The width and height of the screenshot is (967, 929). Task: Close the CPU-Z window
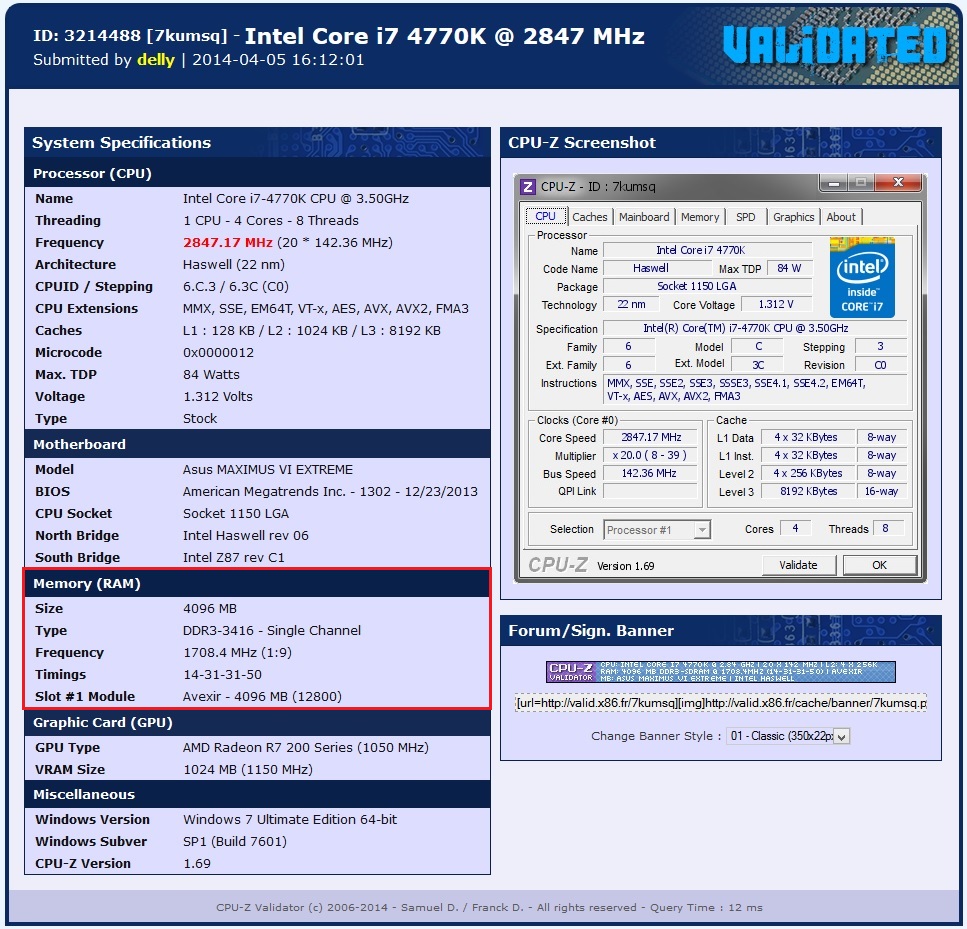point(898,183)
